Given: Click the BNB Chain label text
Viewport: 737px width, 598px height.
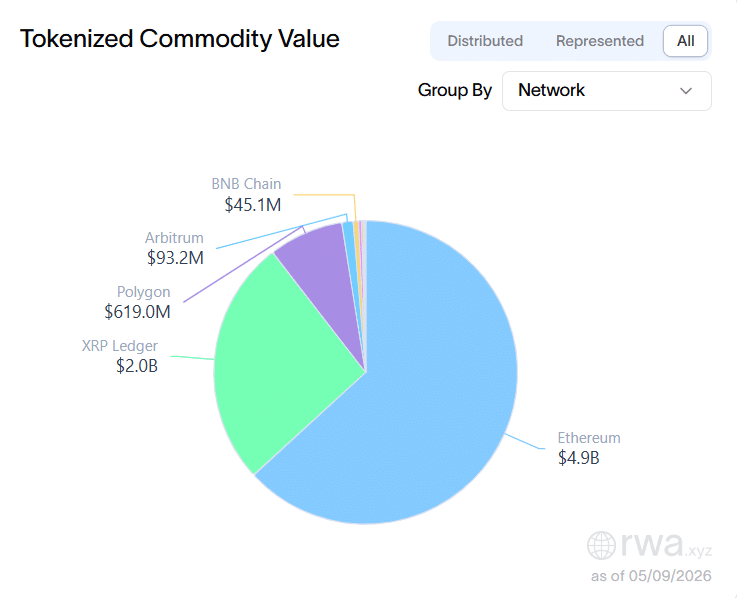Looking at the screenshot, I should click(x=246, y=184).
